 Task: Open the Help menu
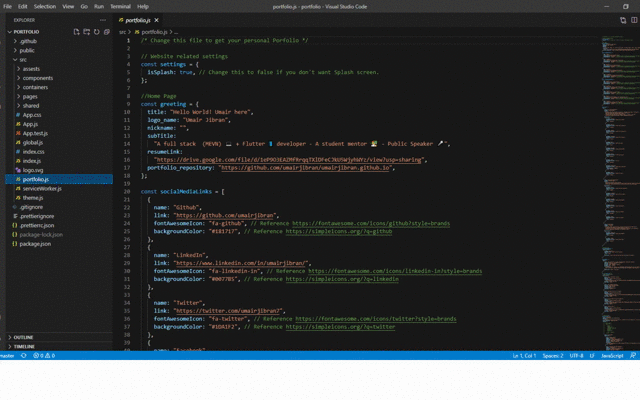[x=143, y=7]
